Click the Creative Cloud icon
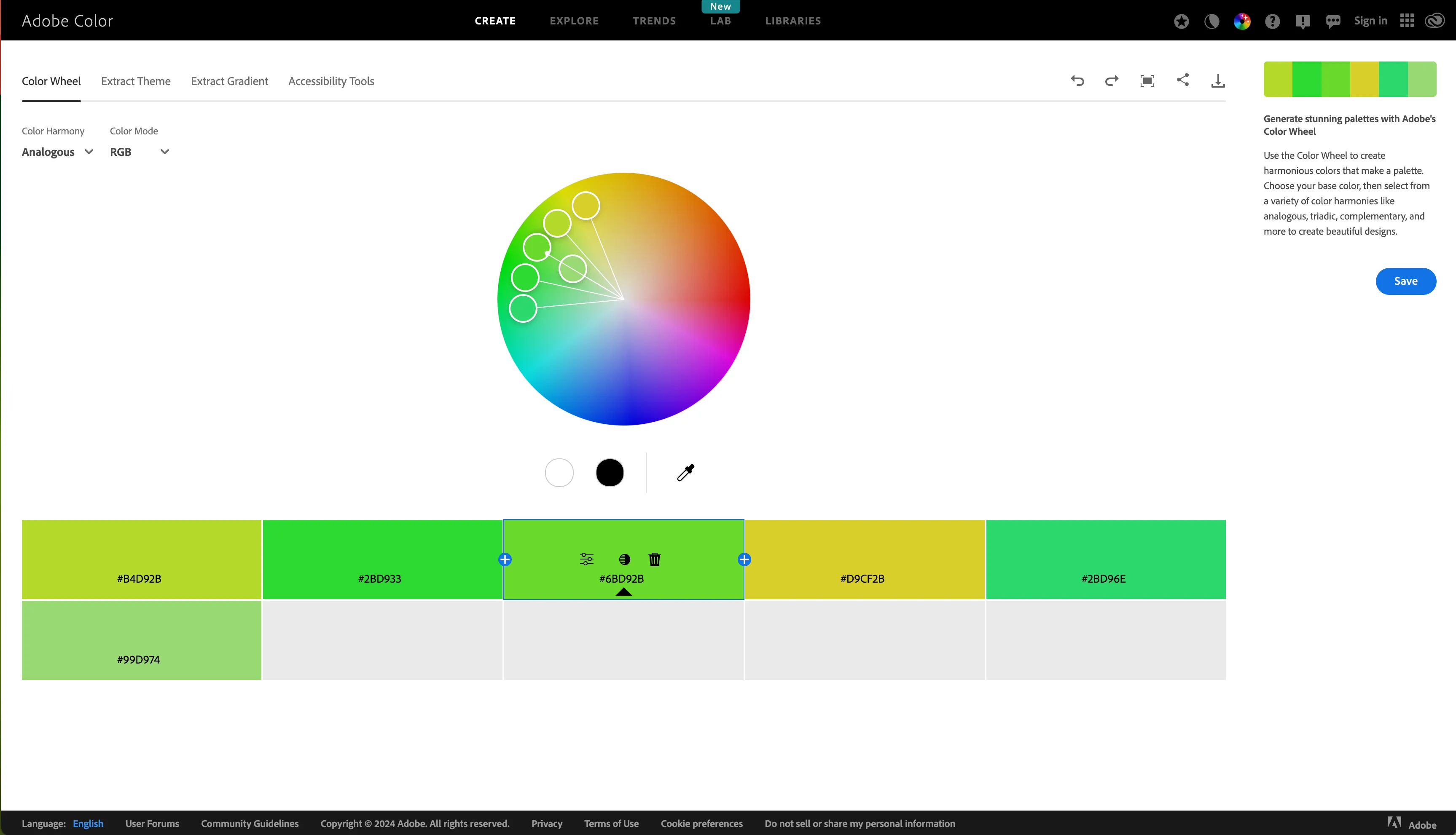 pyautogui.click(x=1435, y=21)
